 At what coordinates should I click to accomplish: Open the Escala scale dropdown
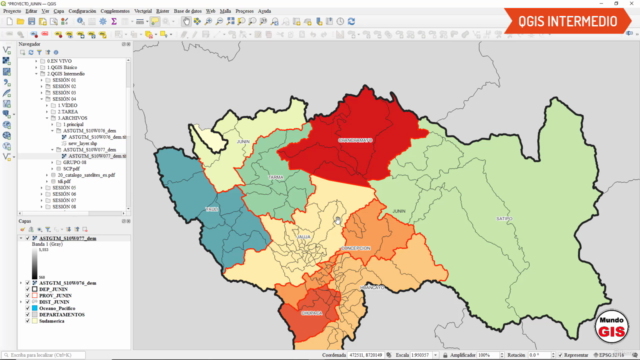coord(436,355)
